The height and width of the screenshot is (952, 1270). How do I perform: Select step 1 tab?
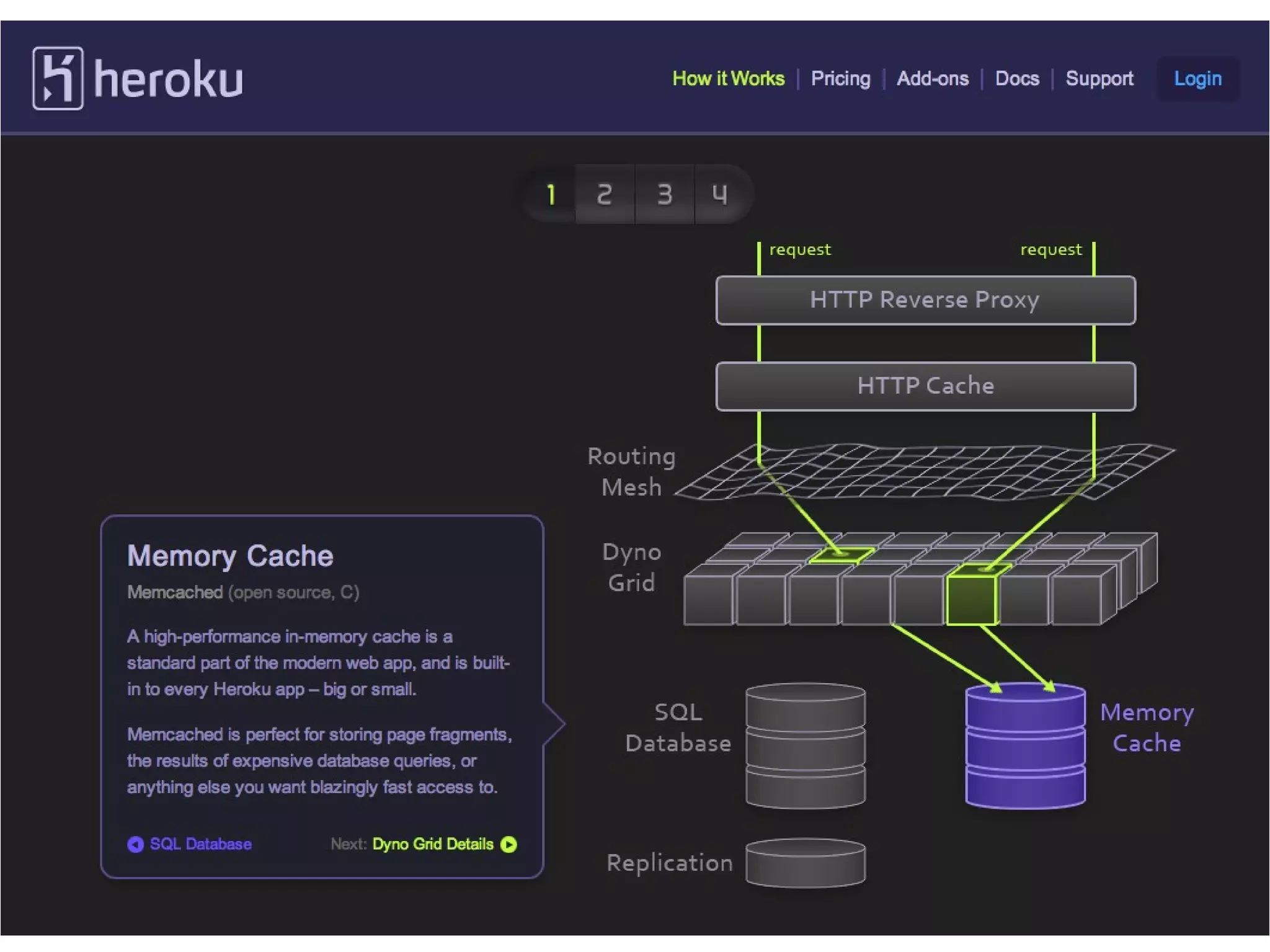coord(551,195)
